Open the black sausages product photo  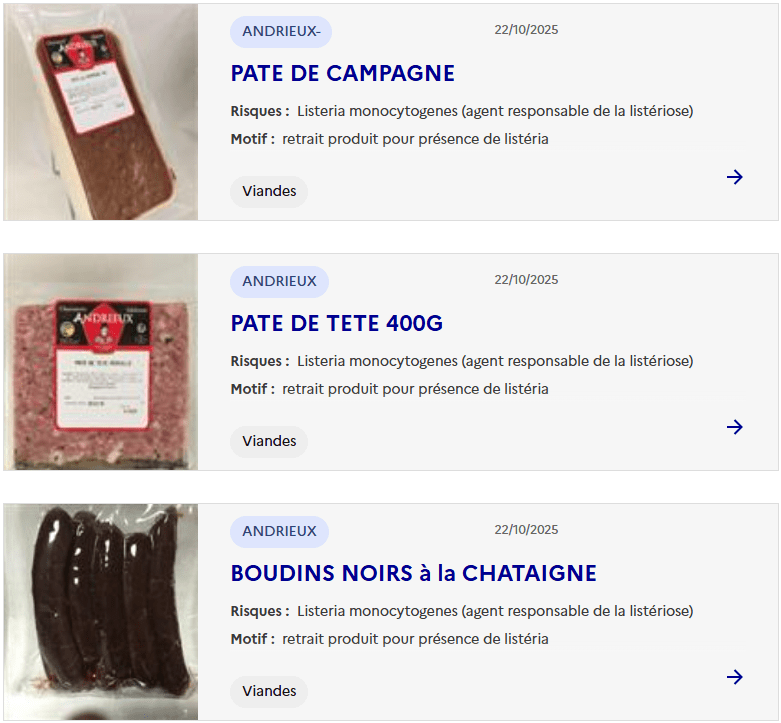pos(101,612)
